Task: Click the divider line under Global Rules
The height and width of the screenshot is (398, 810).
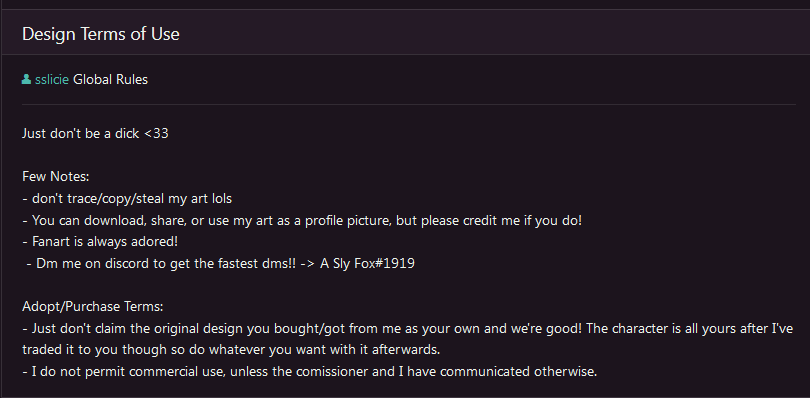Action: coord(409,104)
